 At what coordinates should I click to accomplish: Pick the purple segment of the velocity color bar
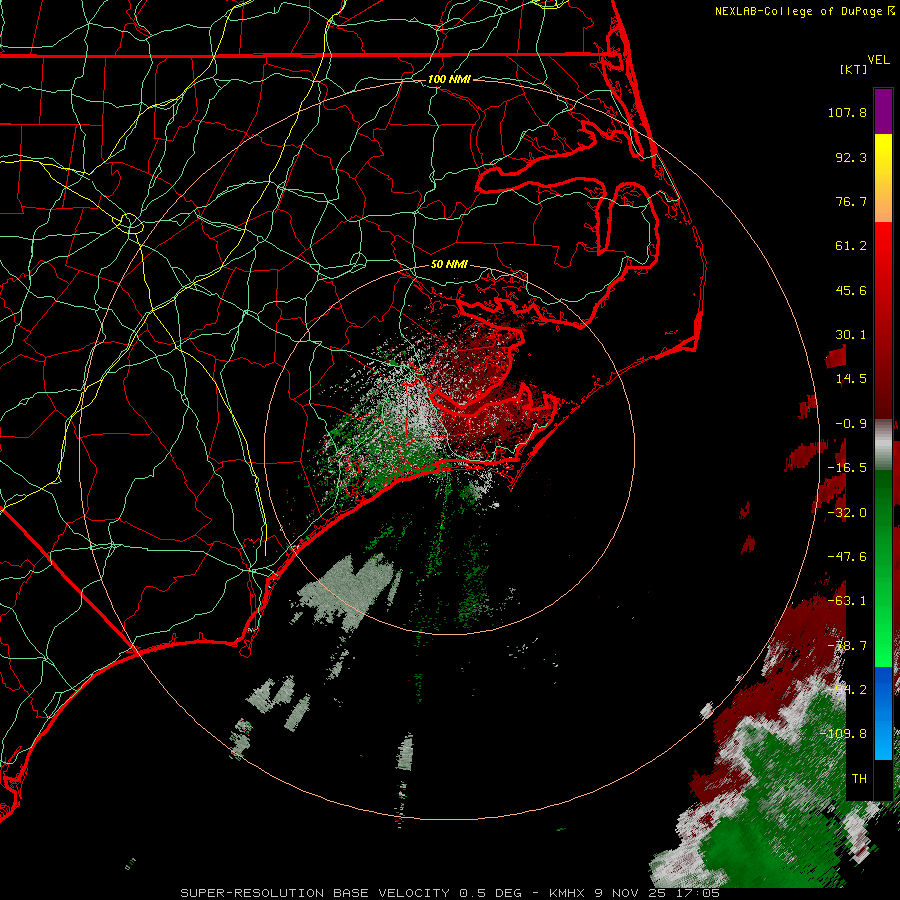(x=883, y=111)
